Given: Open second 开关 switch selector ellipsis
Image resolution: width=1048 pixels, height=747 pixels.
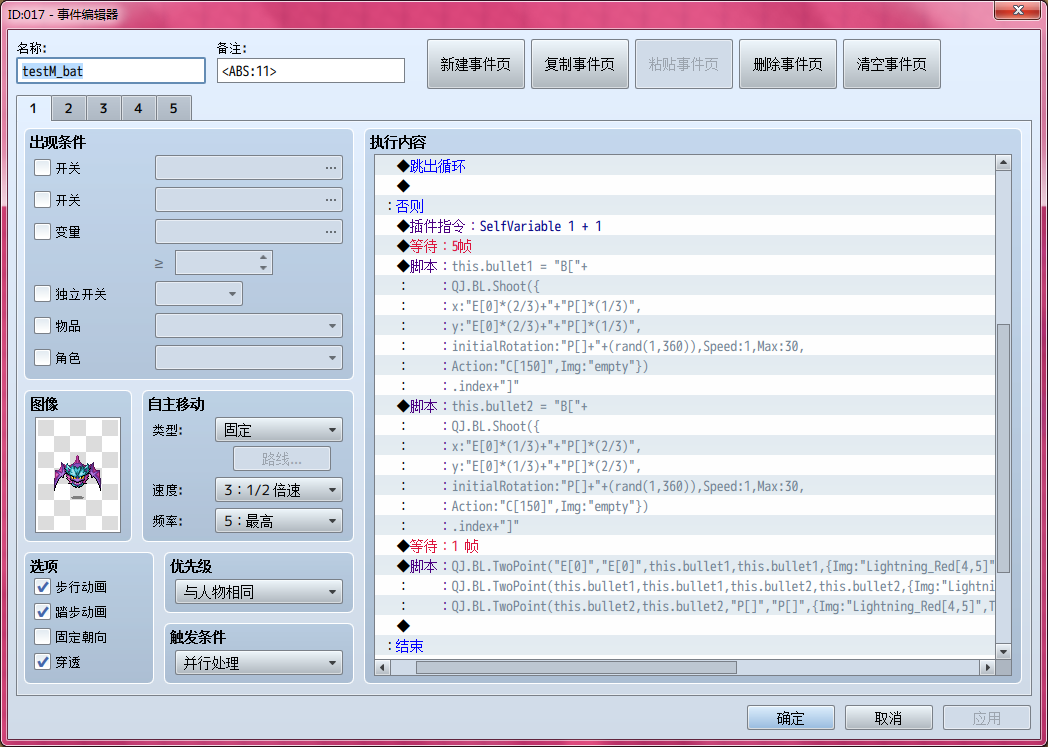Looking at the screenshot, I should (331, 200).
